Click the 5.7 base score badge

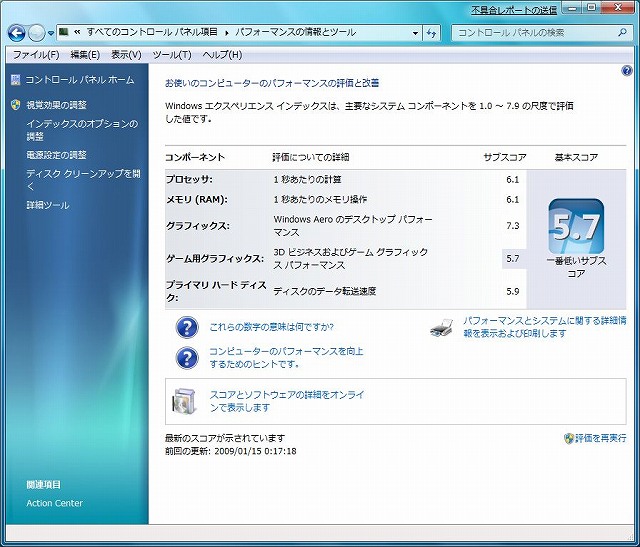tap(576, 227)
